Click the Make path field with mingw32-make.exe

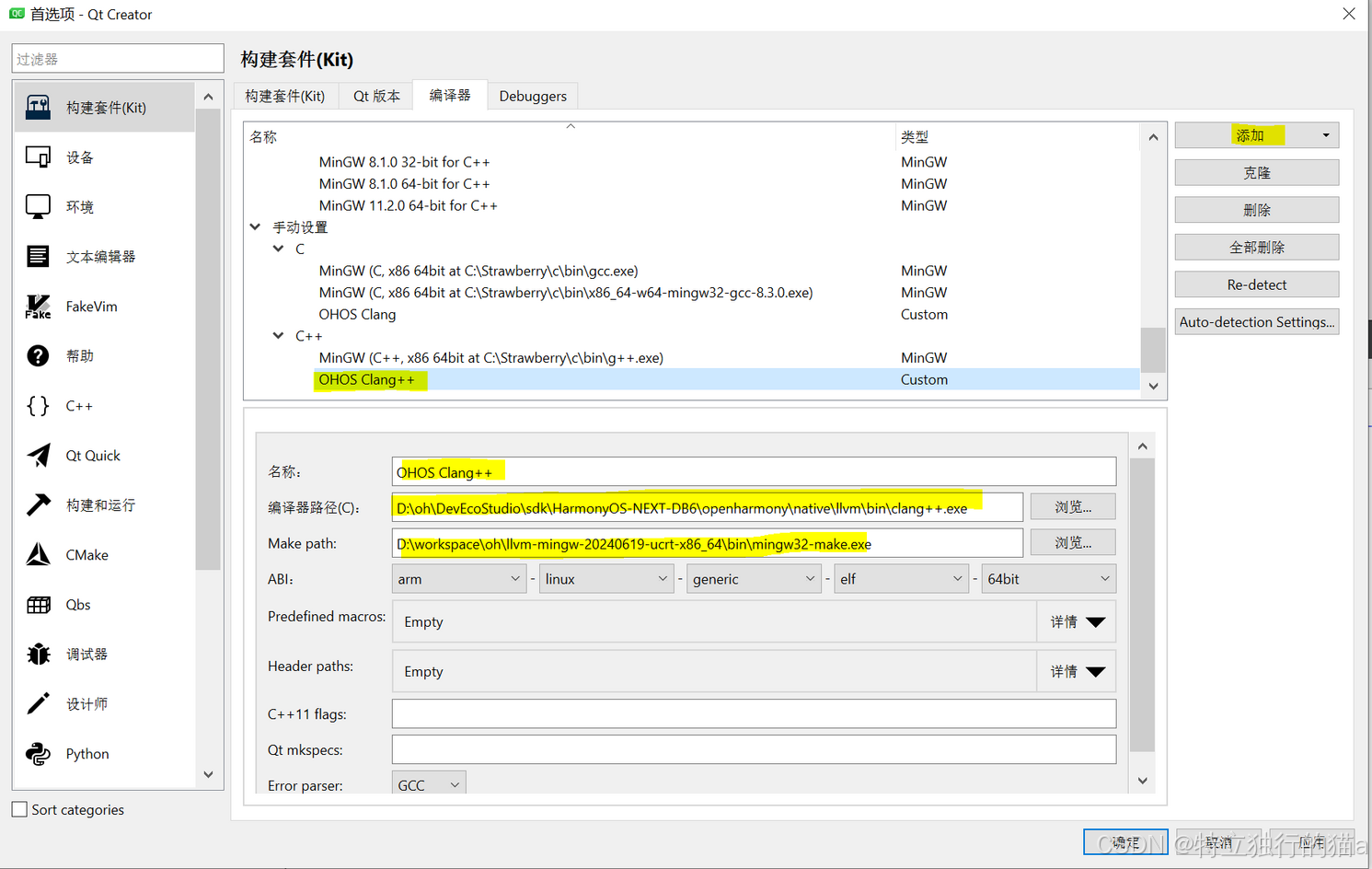(x=707, y=543)
